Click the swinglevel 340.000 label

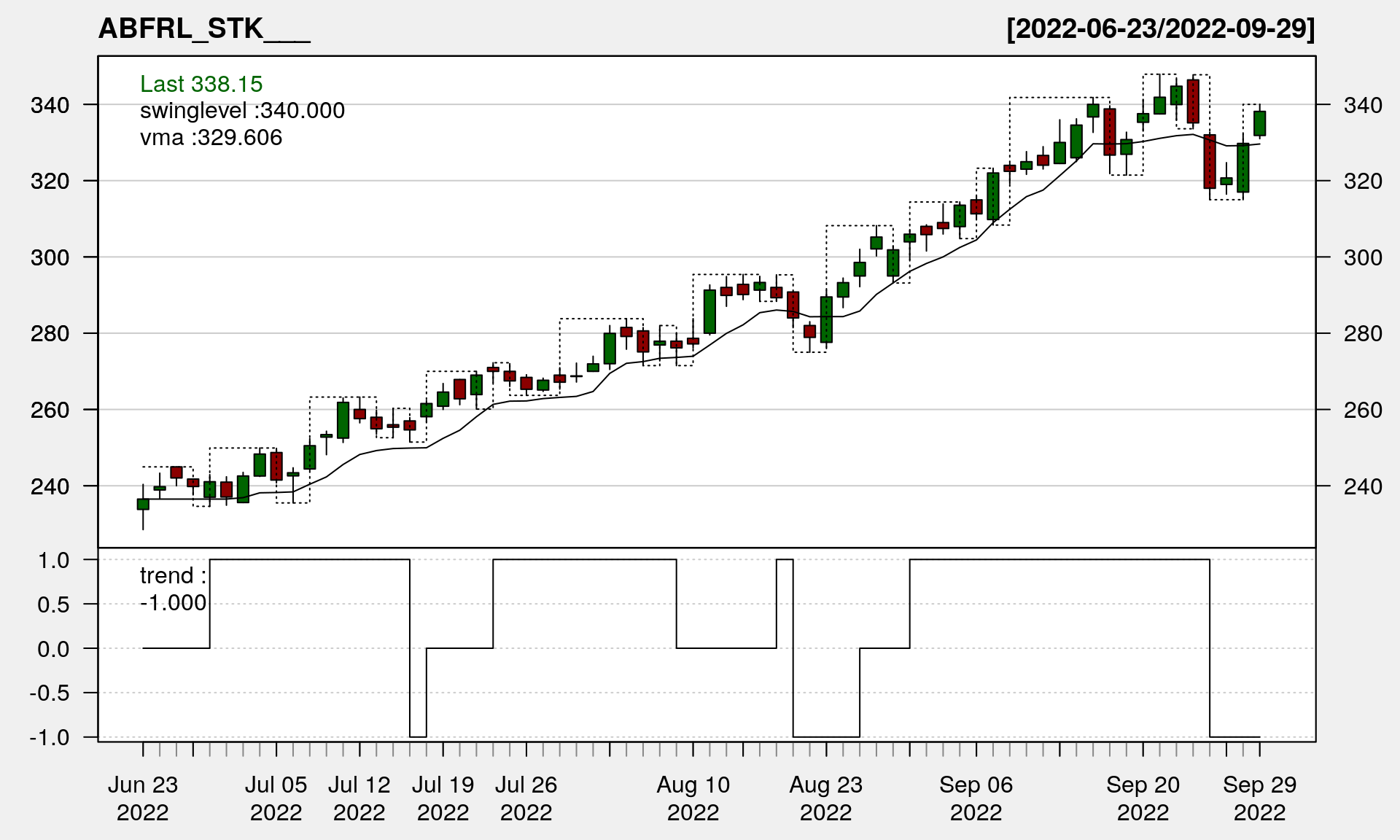[242, 111]
